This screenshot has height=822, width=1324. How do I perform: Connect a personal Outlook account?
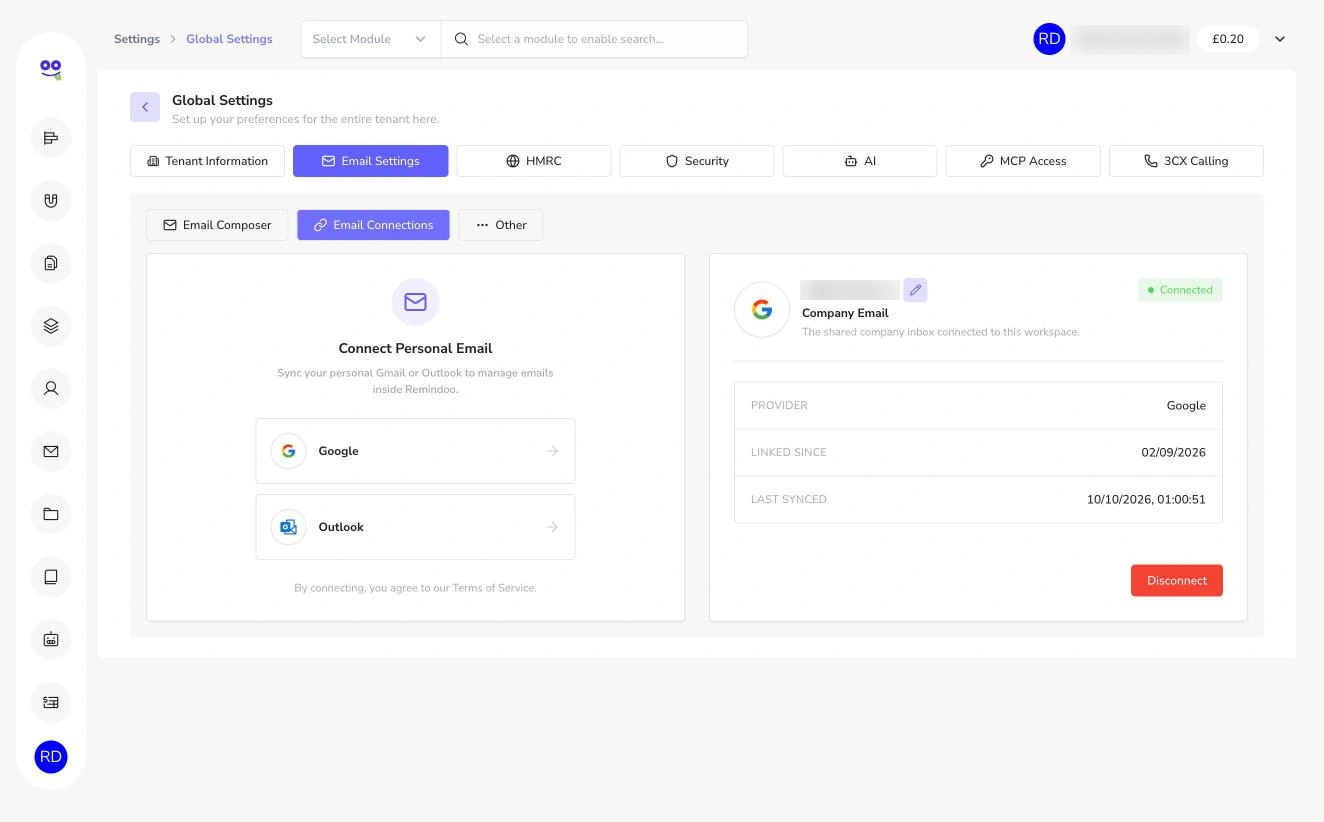point(415,527)
